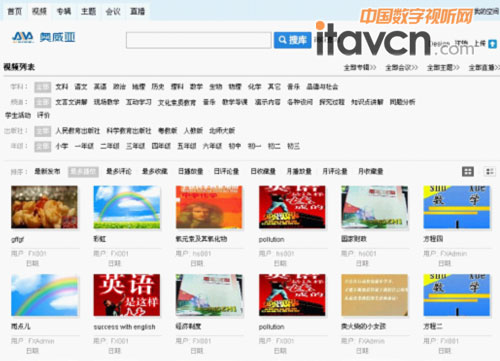Filter by 现场教学 category
Image resolution: width=500 pixels, height=361 pixels.
tap(106, 102)
